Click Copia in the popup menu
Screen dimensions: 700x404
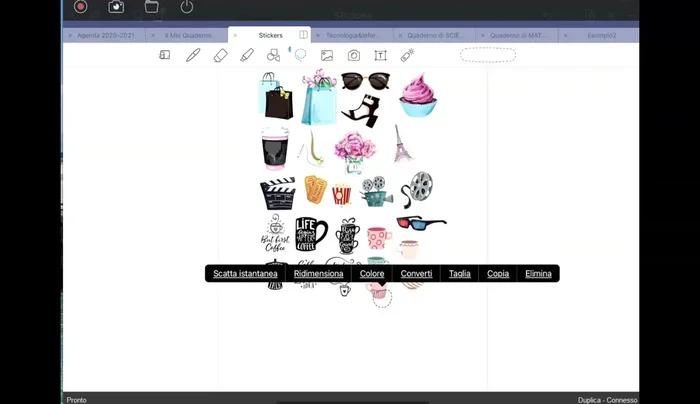498,274
